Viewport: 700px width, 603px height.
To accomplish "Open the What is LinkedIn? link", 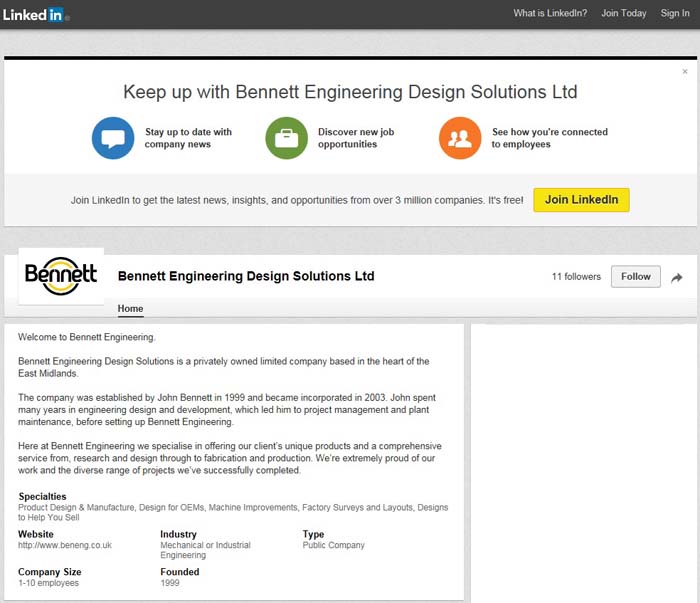I will (550, 13).
